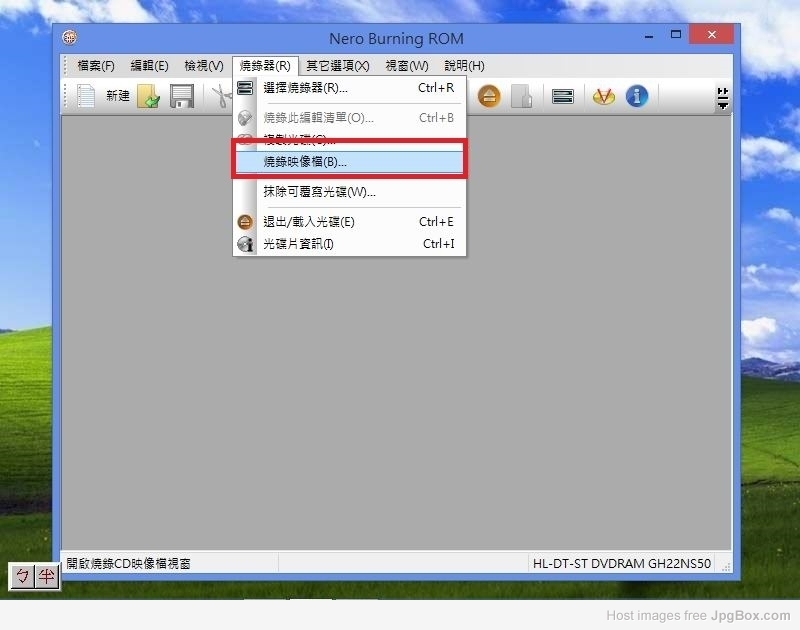Open the 檔案(F) File menu
The height and width of the screenshot is (630, 800).
[96, 66]
